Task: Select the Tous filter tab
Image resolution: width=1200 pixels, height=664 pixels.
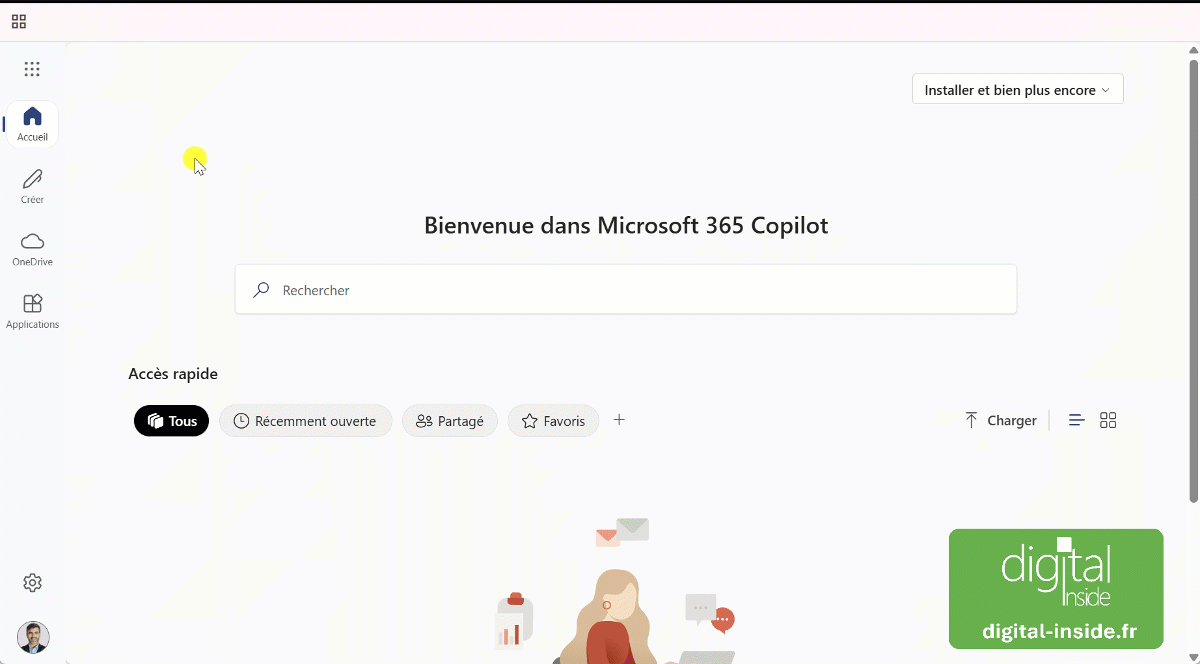Action: pyautogui.click(x=171, y=420)
